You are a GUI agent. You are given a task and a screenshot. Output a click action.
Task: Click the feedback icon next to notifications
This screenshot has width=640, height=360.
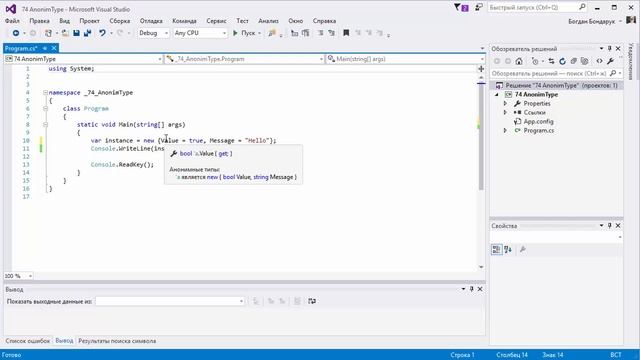(x=479, y=7)
